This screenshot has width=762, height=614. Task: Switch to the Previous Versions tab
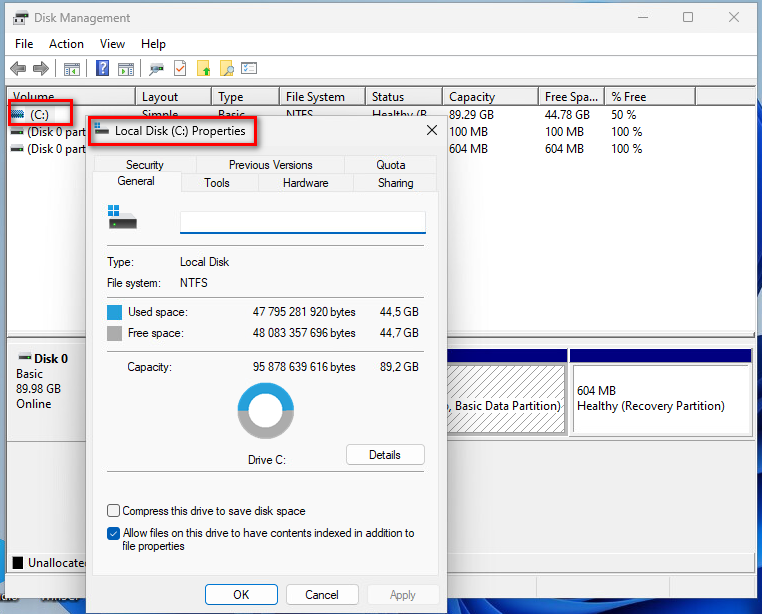pos(271,165)
